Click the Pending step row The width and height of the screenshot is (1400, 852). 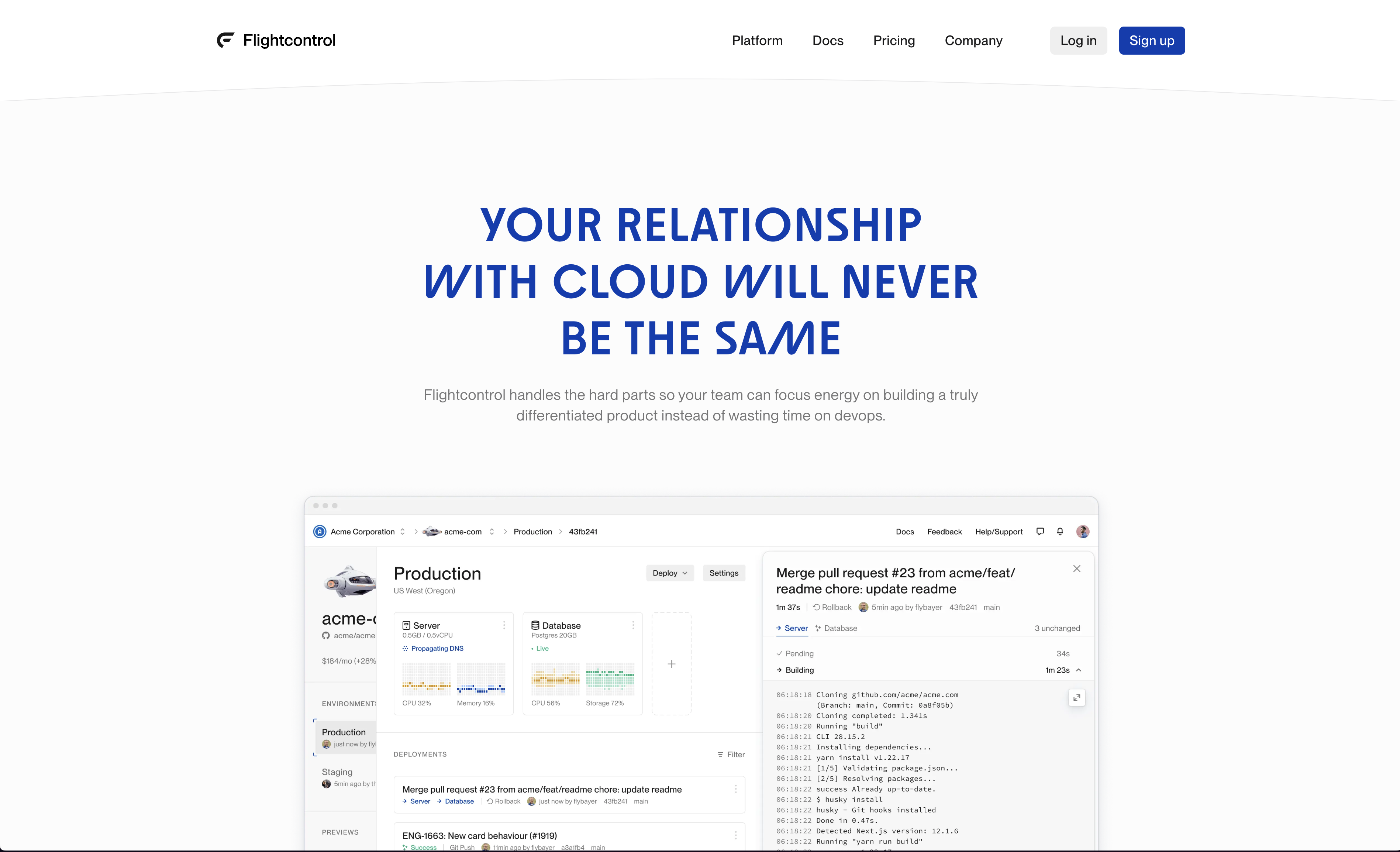pos(928,654)
